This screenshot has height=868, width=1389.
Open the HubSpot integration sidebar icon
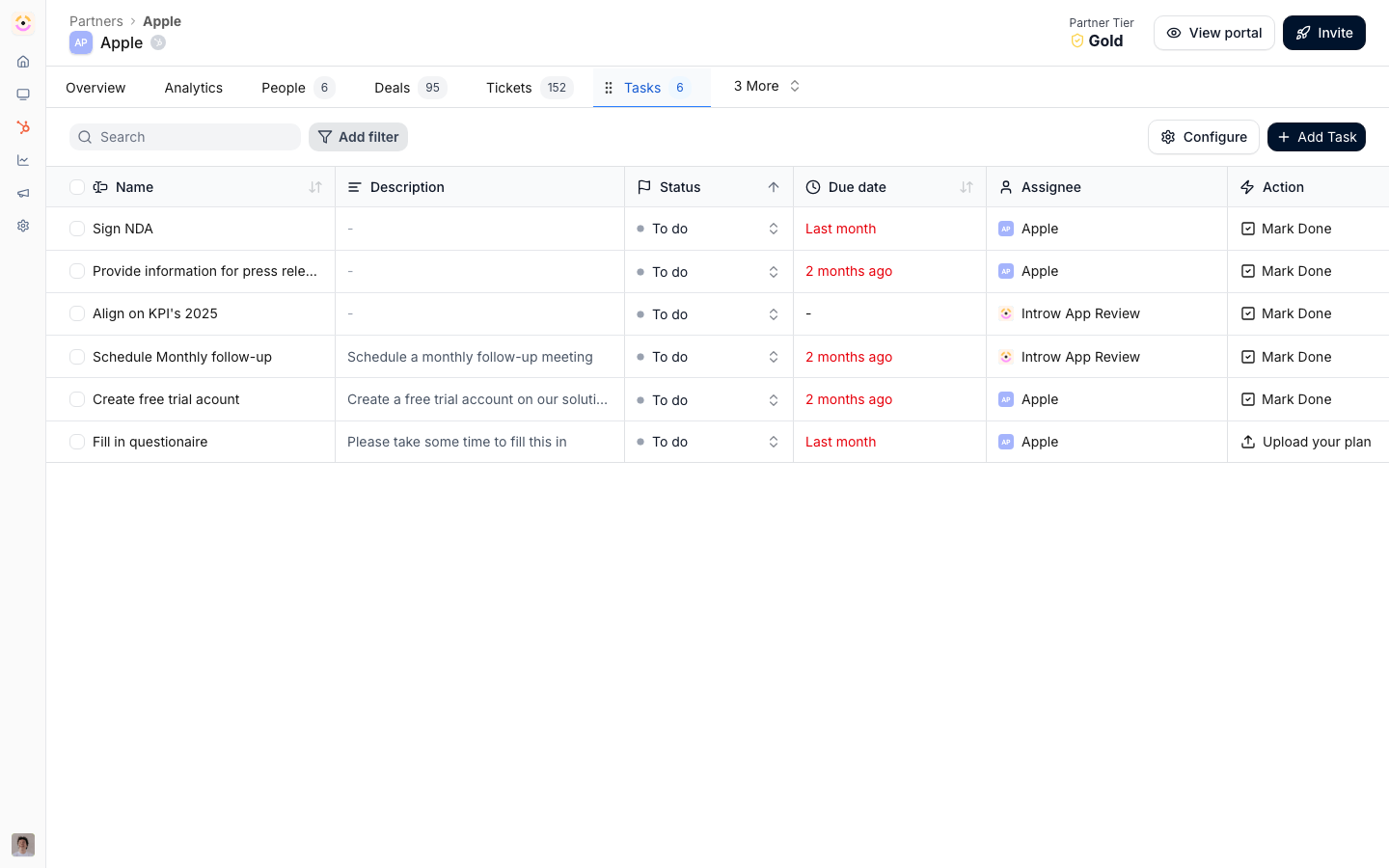[23, 127]
